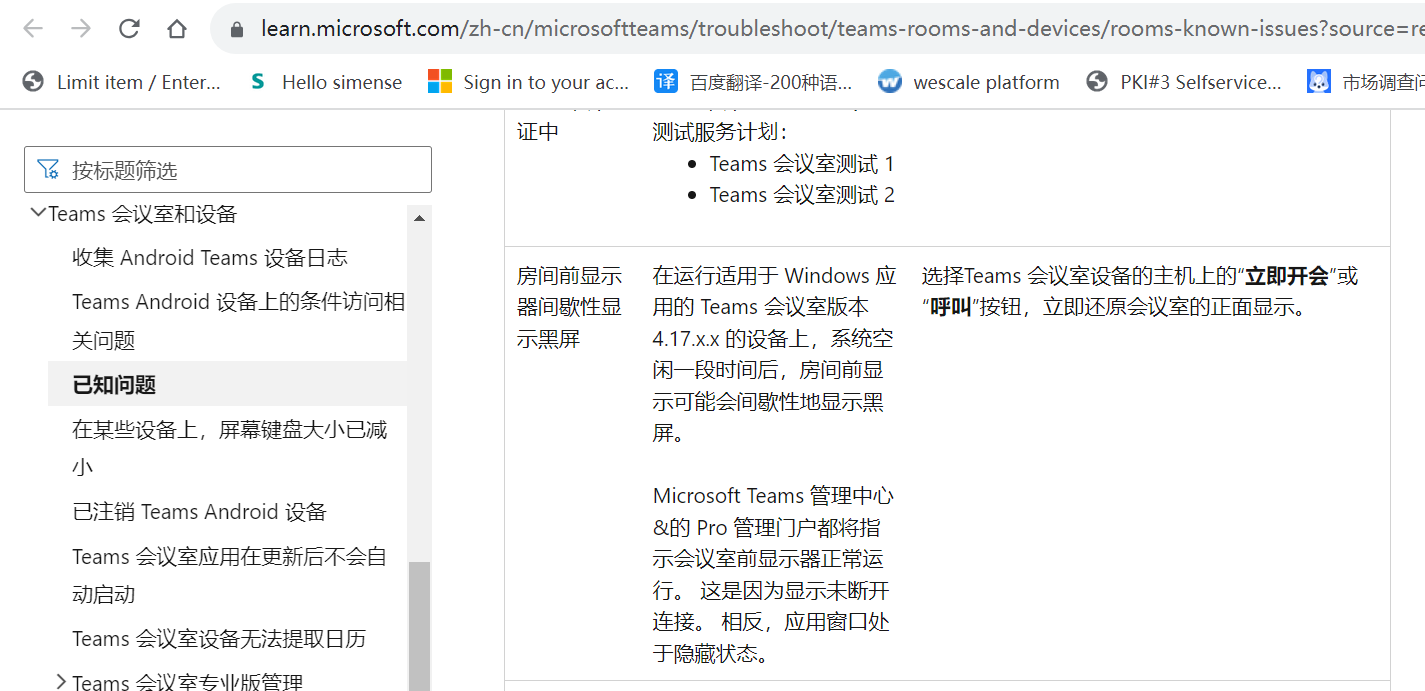Open the 'Hello simense' bookmark
Screen dimensions: 1425x691
pos(326,82)
